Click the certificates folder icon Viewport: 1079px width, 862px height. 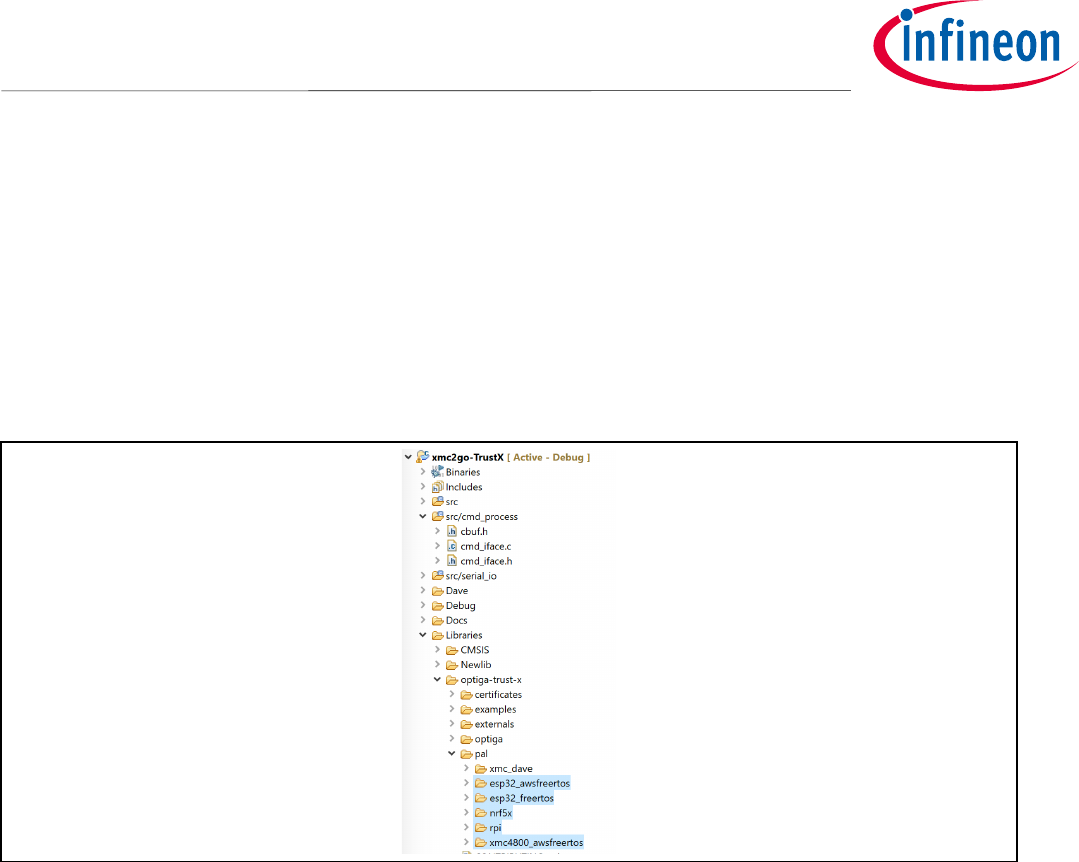click(466, 695)
